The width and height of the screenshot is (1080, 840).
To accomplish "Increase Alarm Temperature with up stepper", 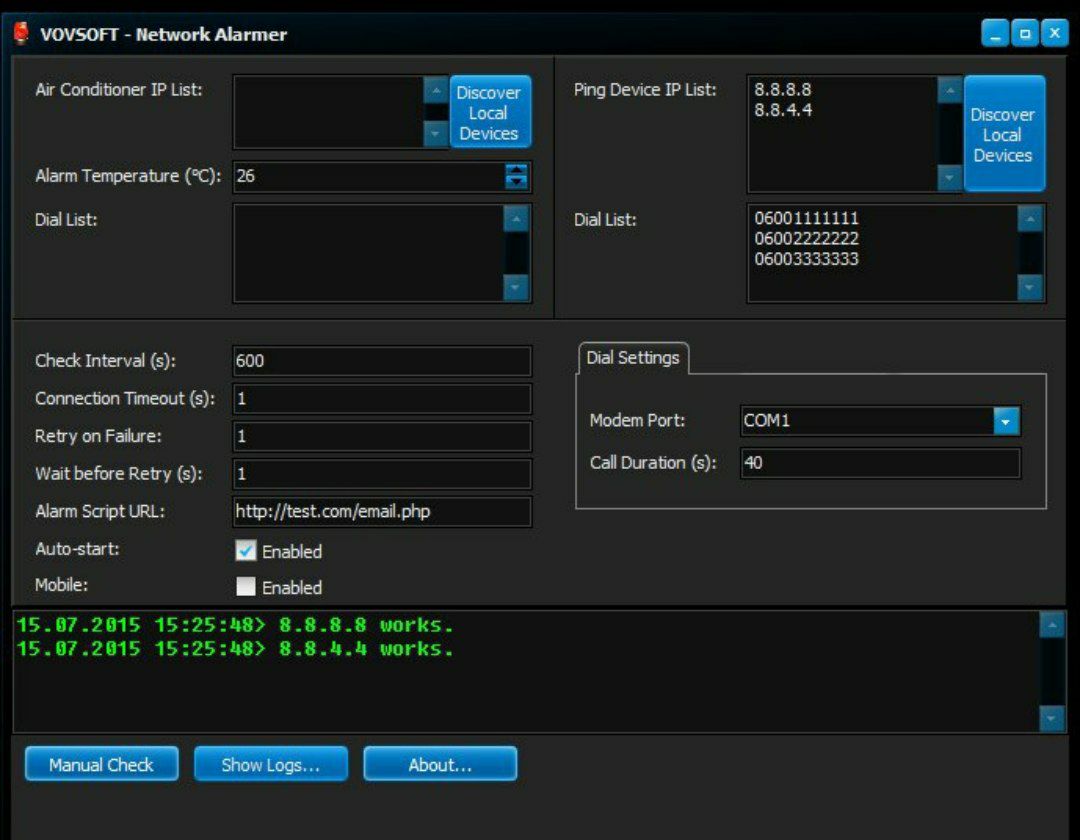I will click(516, 171).
